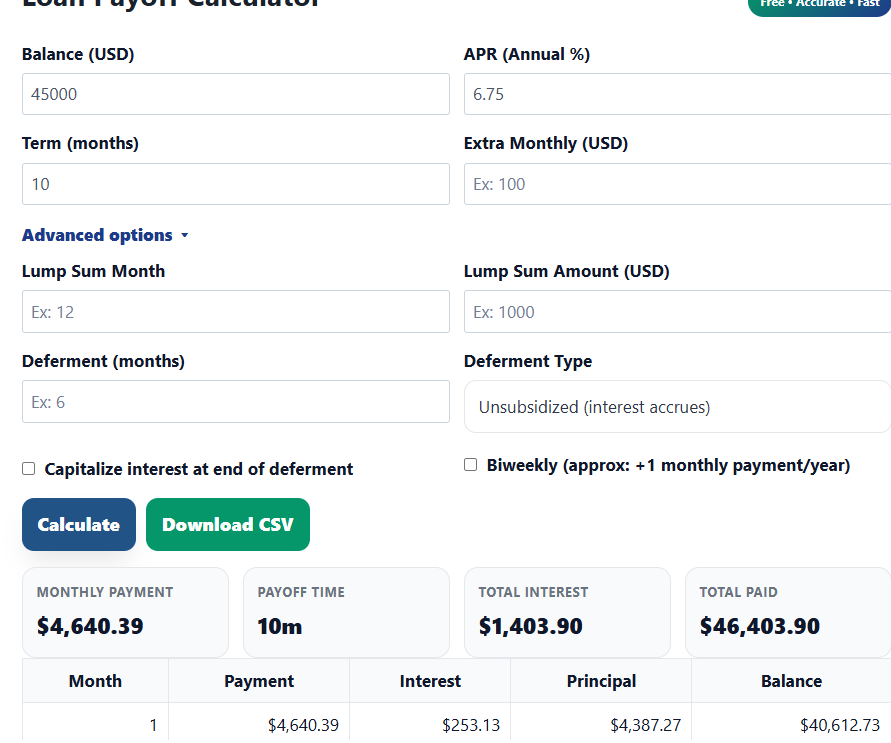
Task: Select the Unsubsidized interest accrues option
Action: click(676, 407)
